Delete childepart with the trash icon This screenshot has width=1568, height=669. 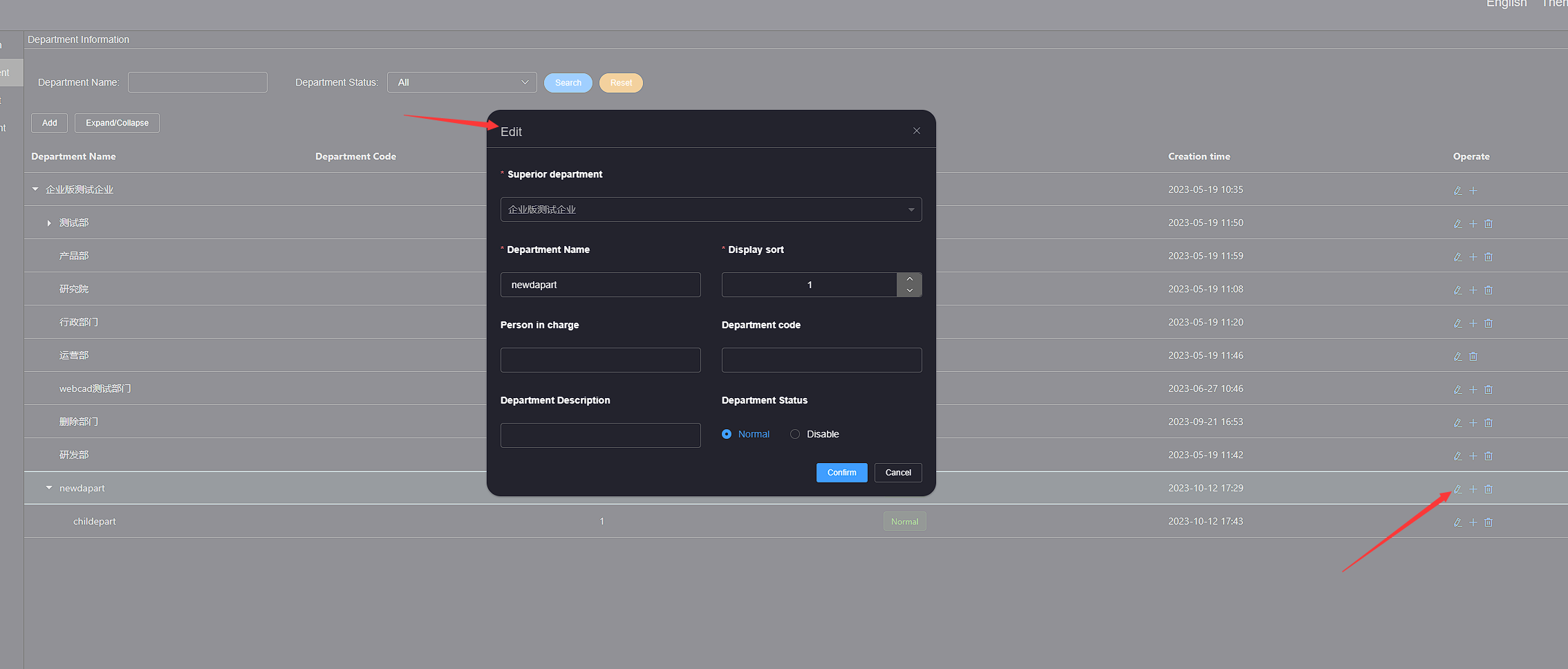pos(1488,522)
